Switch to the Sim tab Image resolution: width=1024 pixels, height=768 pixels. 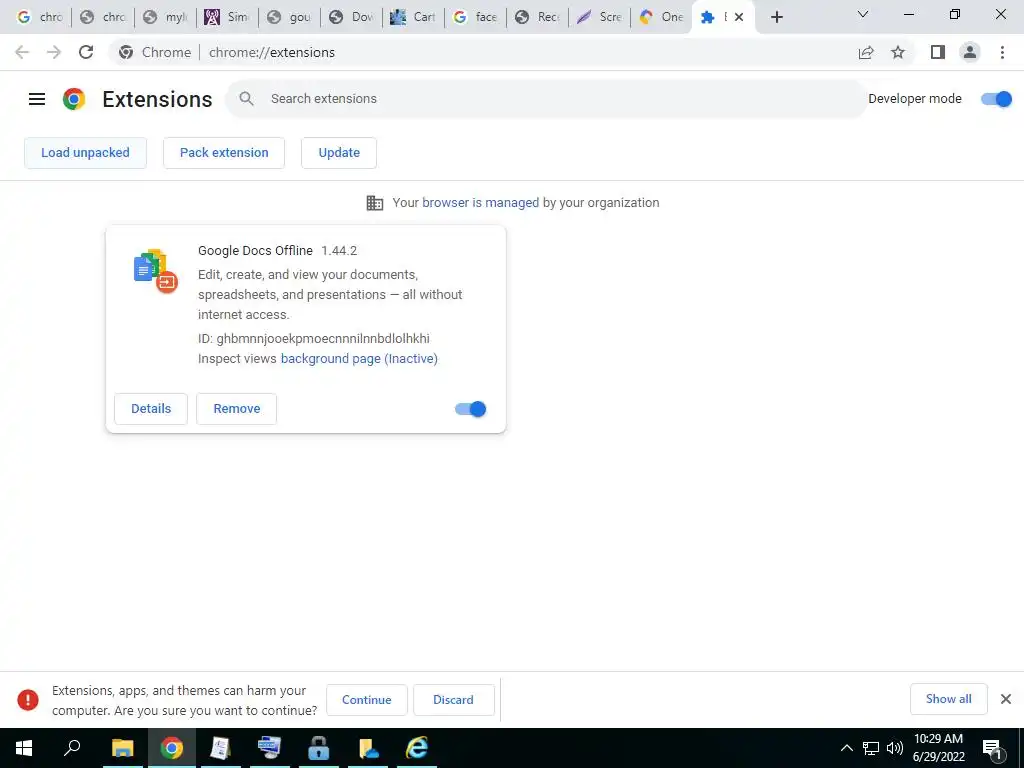pyautogui.click(x=227, y=17)
